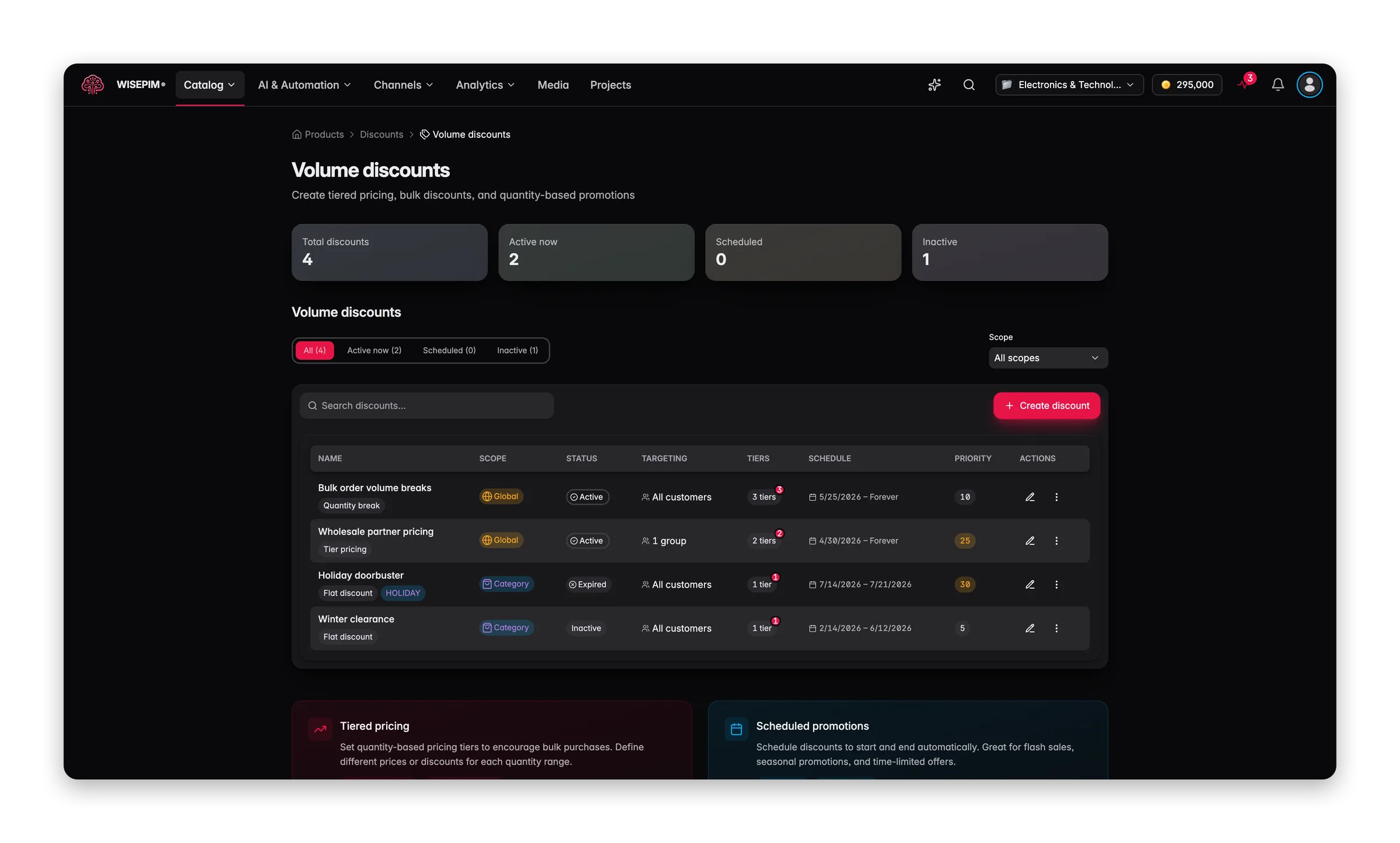
Task: Click the Inactive stat card
Action: click(x=1010, y=253)
